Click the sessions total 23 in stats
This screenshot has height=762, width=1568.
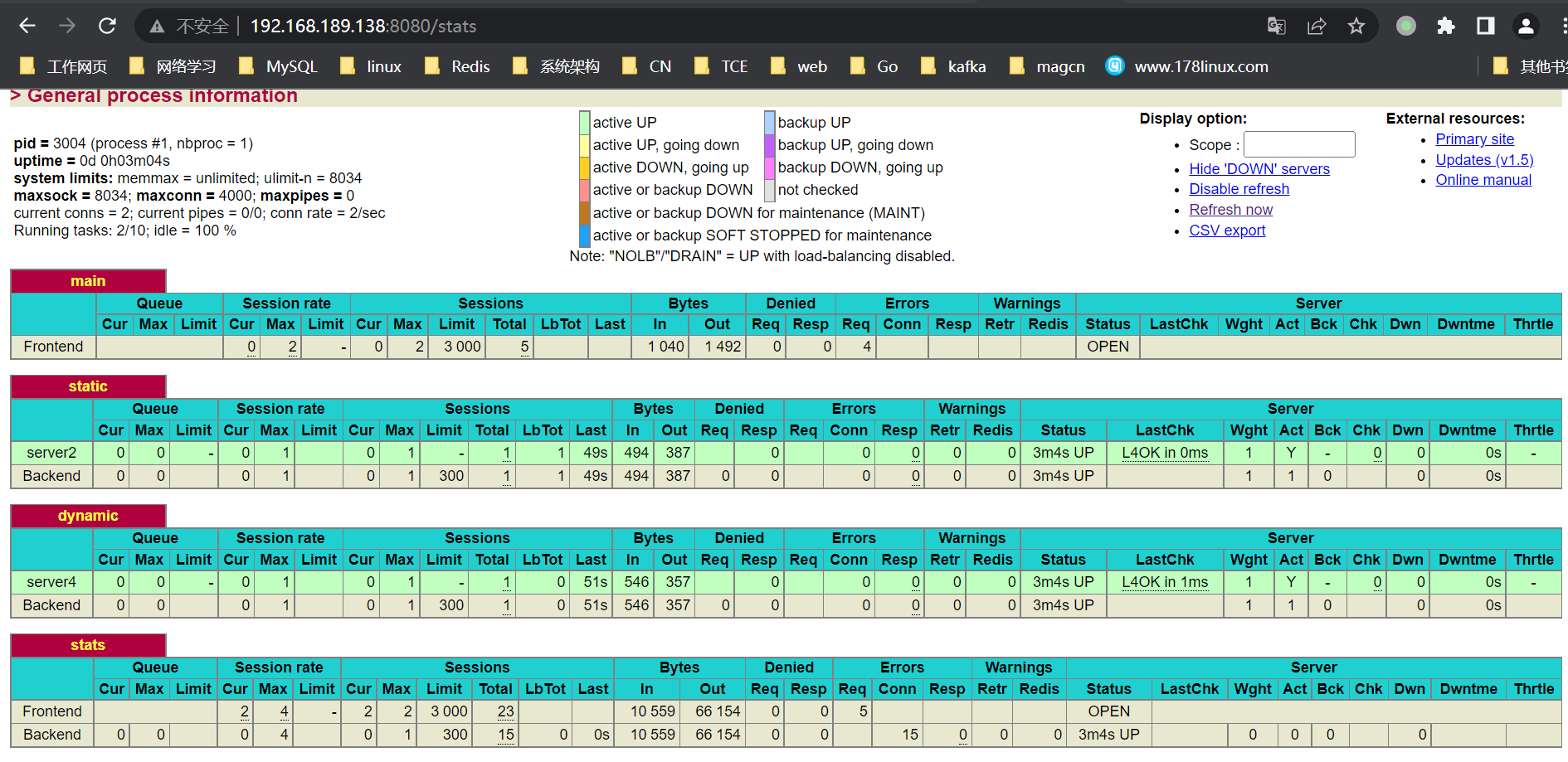click(x=506, y=711)
